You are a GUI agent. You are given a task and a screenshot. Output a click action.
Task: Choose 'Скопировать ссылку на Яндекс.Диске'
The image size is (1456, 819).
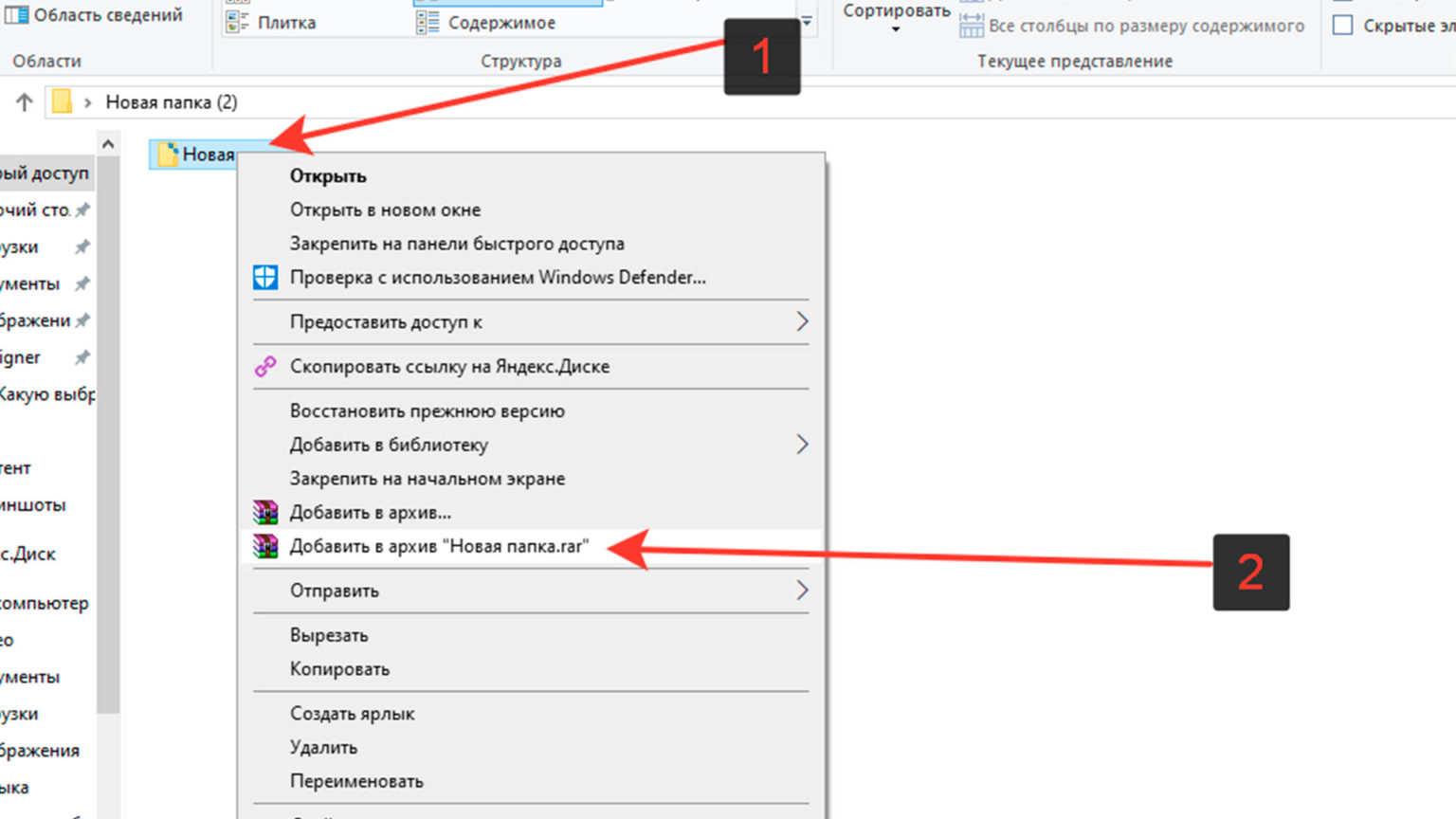[x=449, y=367]
